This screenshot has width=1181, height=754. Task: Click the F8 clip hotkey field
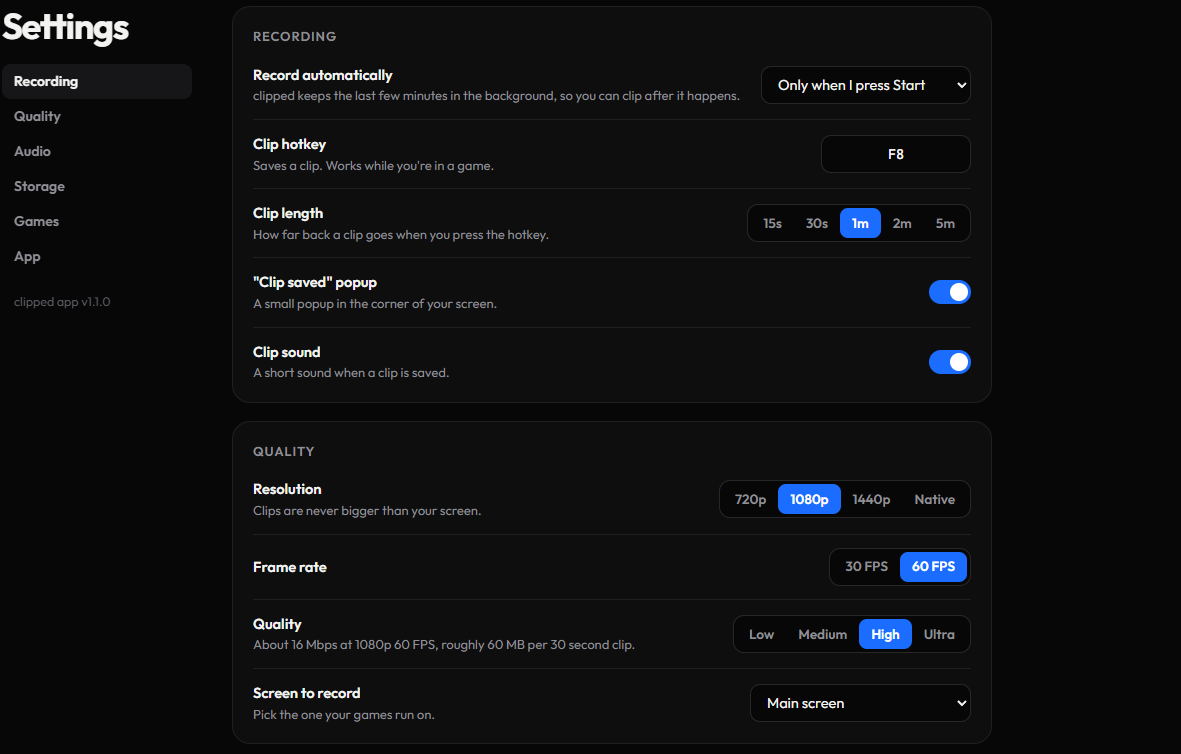coord(896,154)
